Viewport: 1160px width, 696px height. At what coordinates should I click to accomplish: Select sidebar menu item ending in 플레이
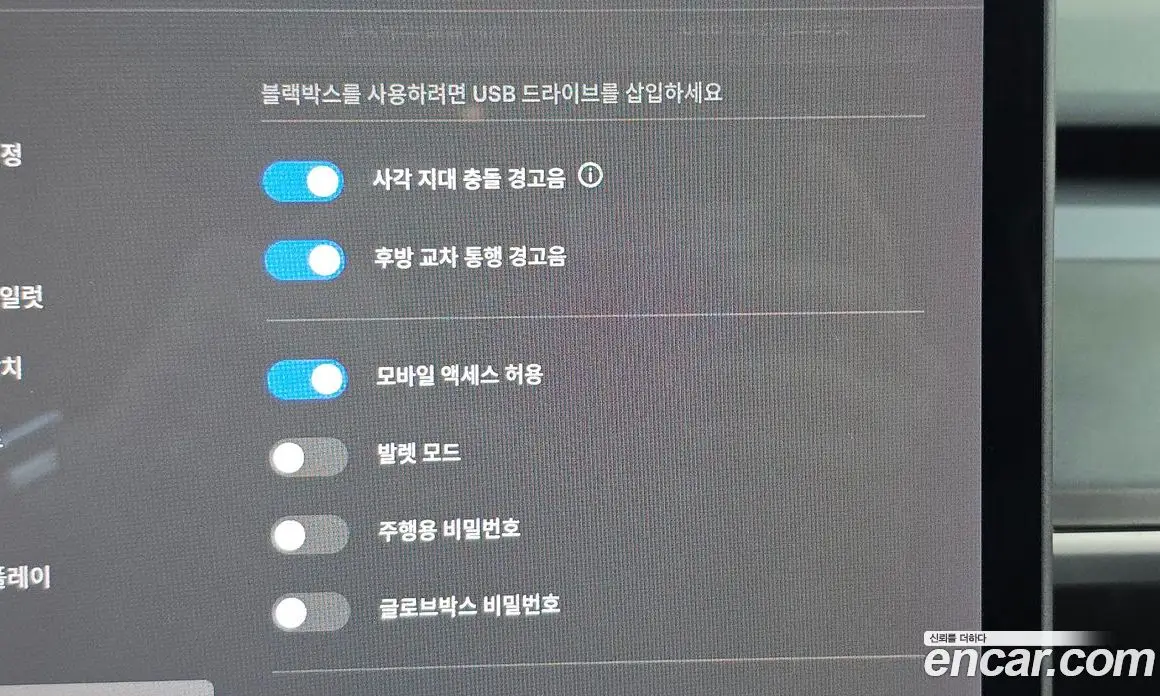[24, 577]
